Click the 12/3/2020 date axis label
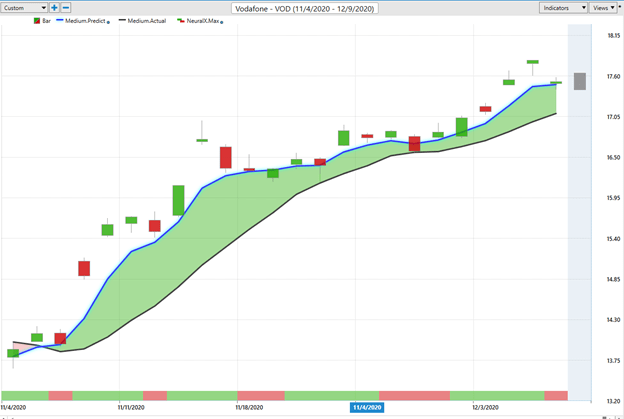Viewport: 624px width, 419px height. [487, 407]
